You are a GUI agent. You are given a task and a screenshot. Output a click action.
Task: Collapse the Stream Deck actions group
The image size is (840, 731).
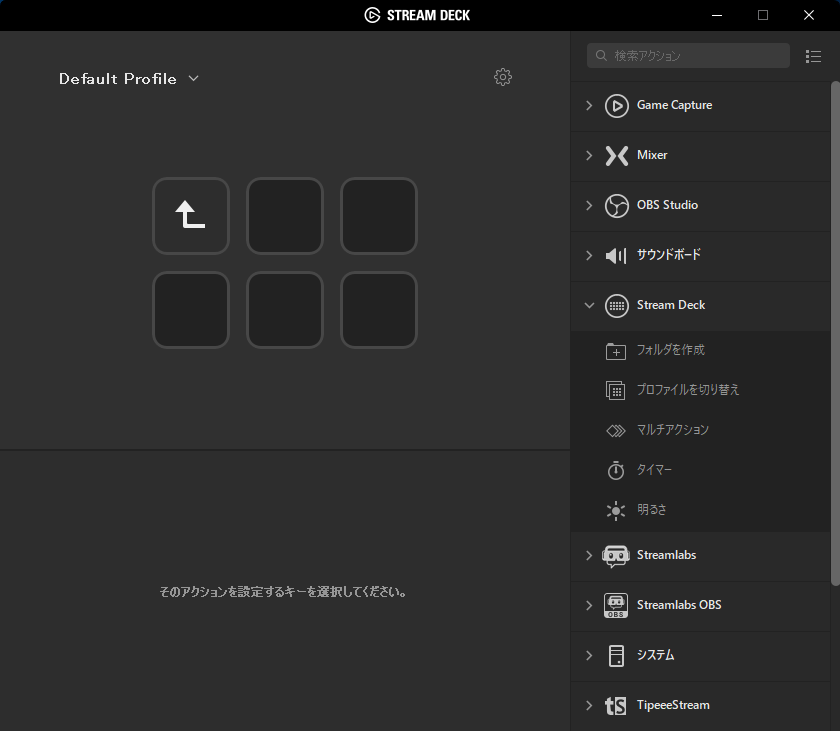(589, 305)
